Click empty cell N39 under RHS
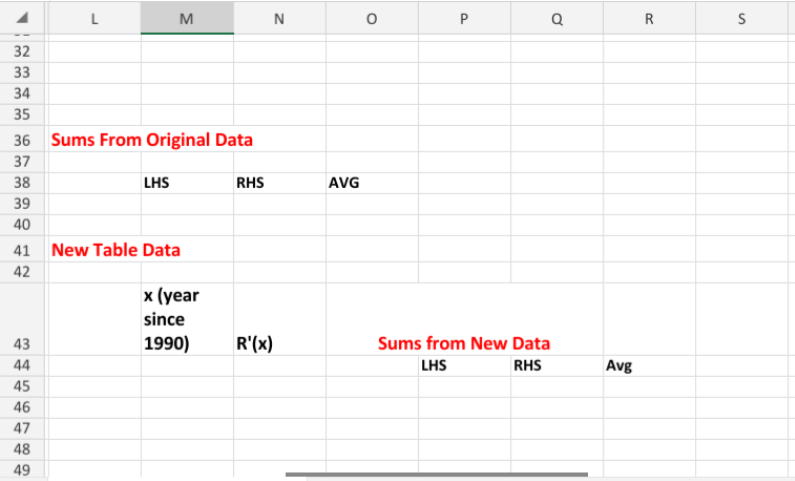The height and width of the screenshot is (481, 795). 279,204
